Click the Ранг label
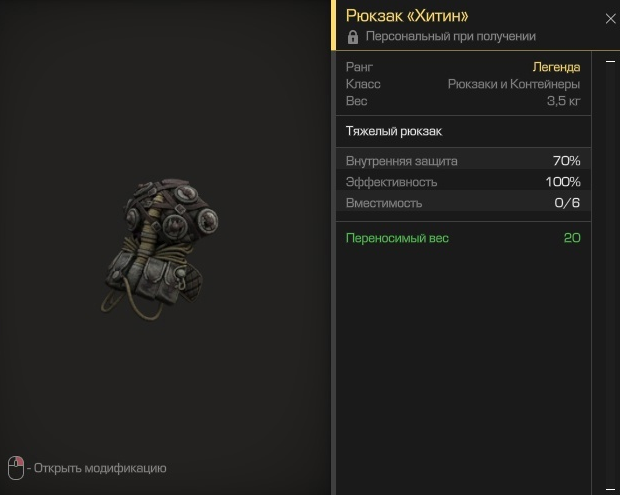The width and height of the screenshot is (620, 495). click(359, 67)
